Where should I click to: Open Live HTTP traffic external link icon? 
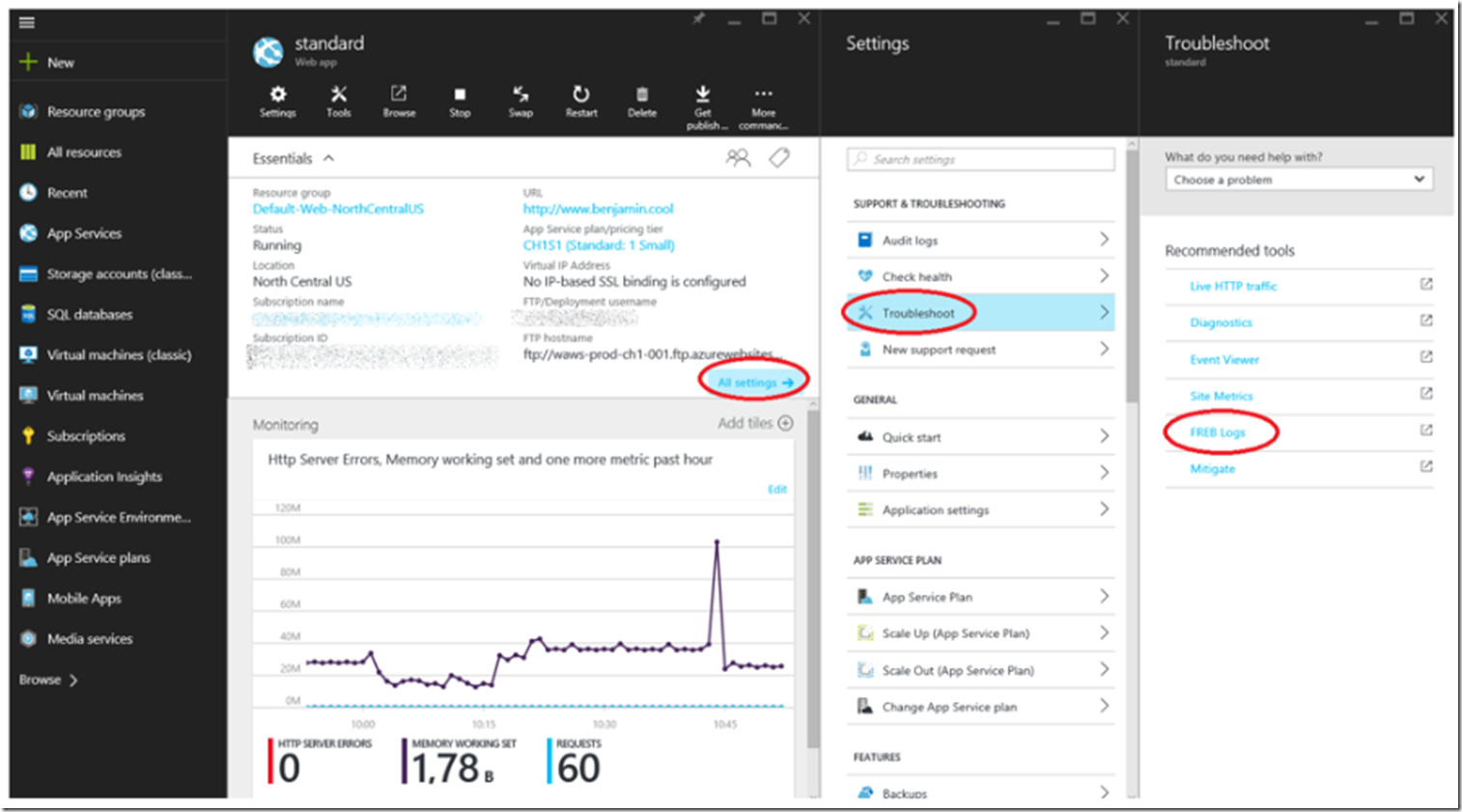tap(1426, 284)
